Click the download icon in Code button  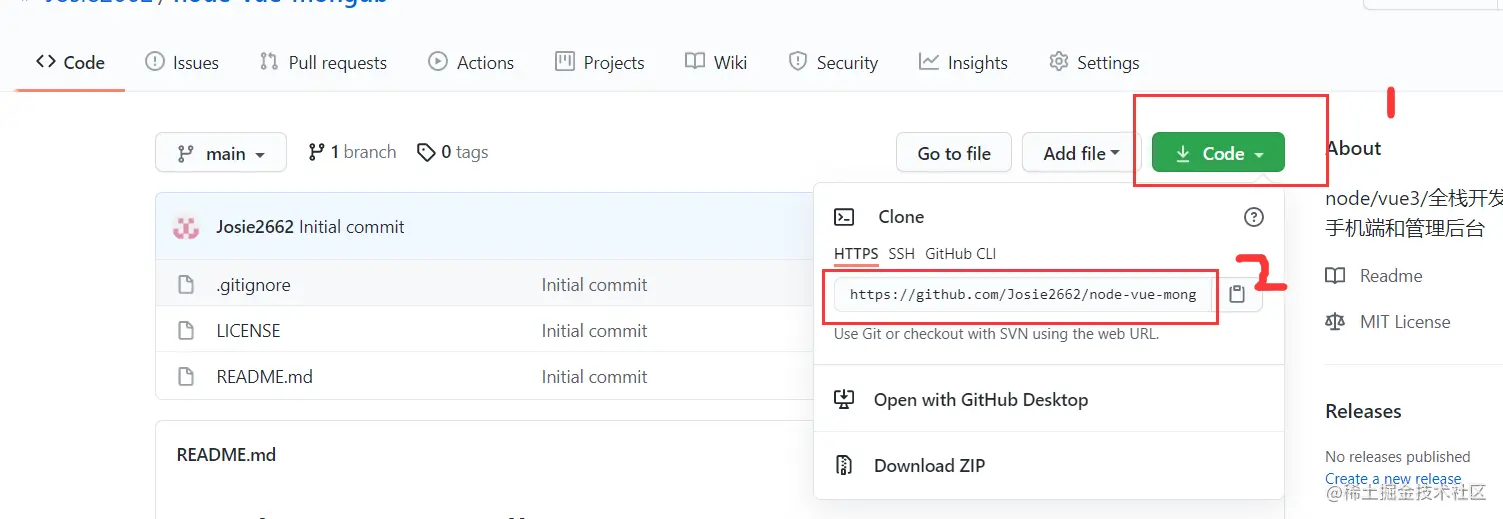point(1183,154)
